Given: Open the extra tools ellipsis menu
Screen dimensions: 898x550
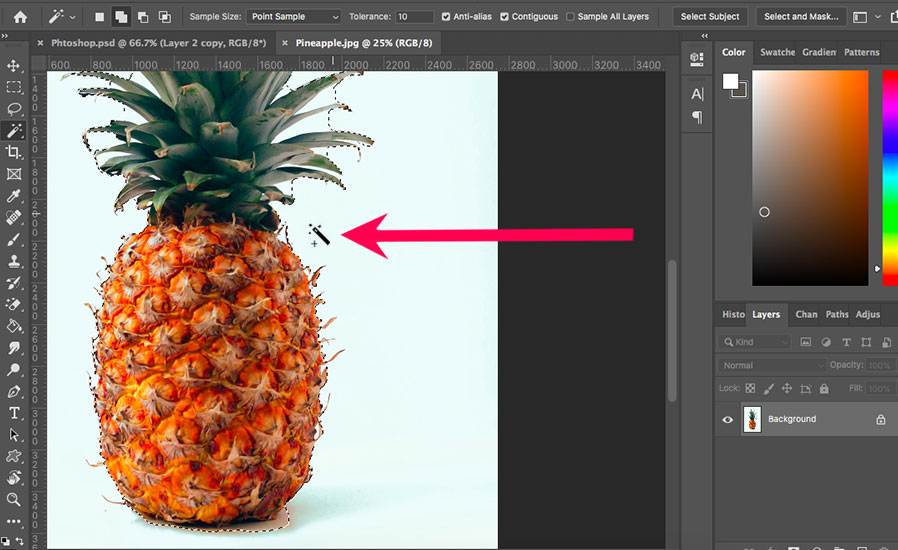Looking at the screenshot, I should (x=14, y=521).
